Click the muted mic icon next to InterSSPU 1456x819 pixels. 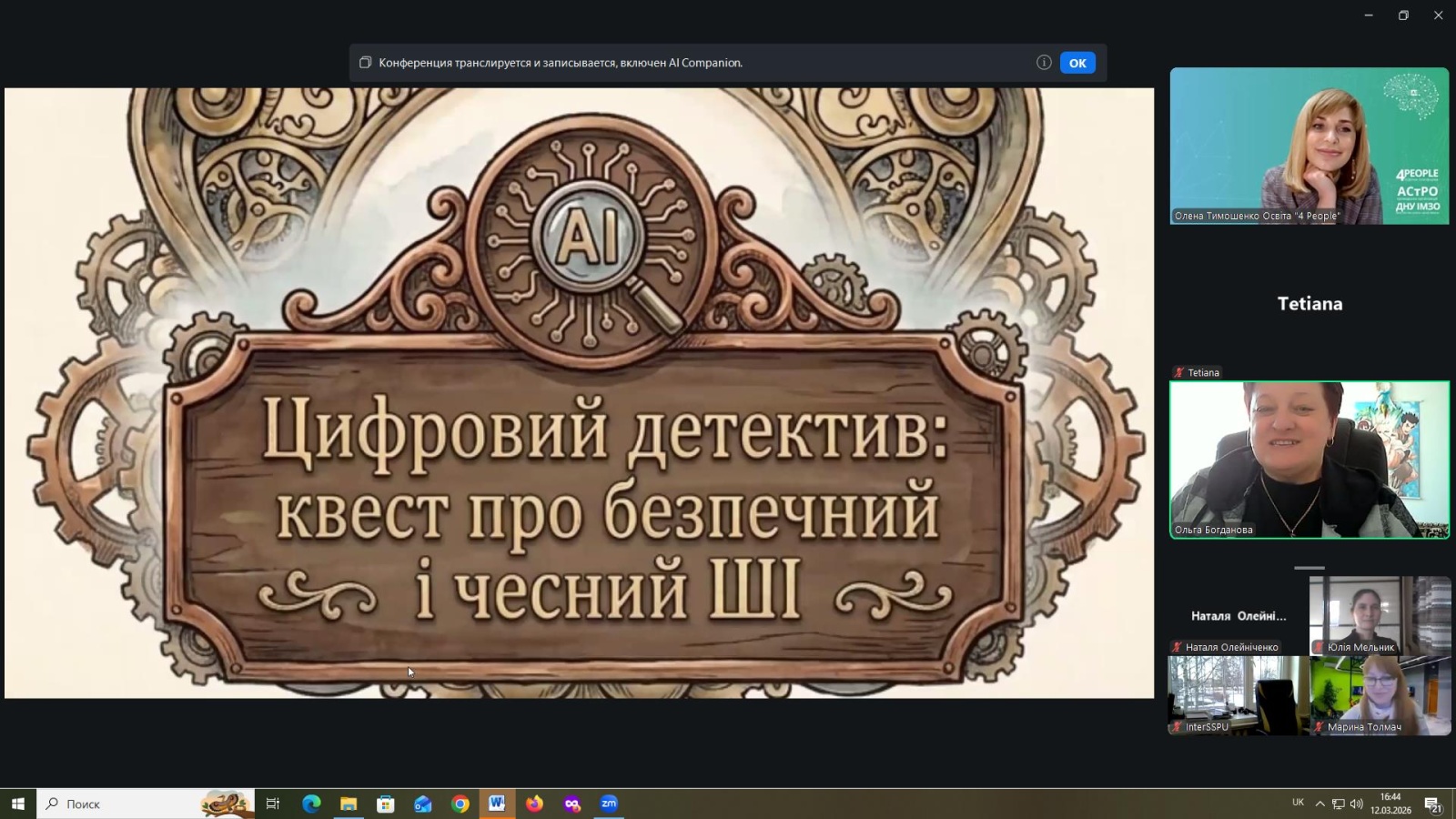(1177, 727)
